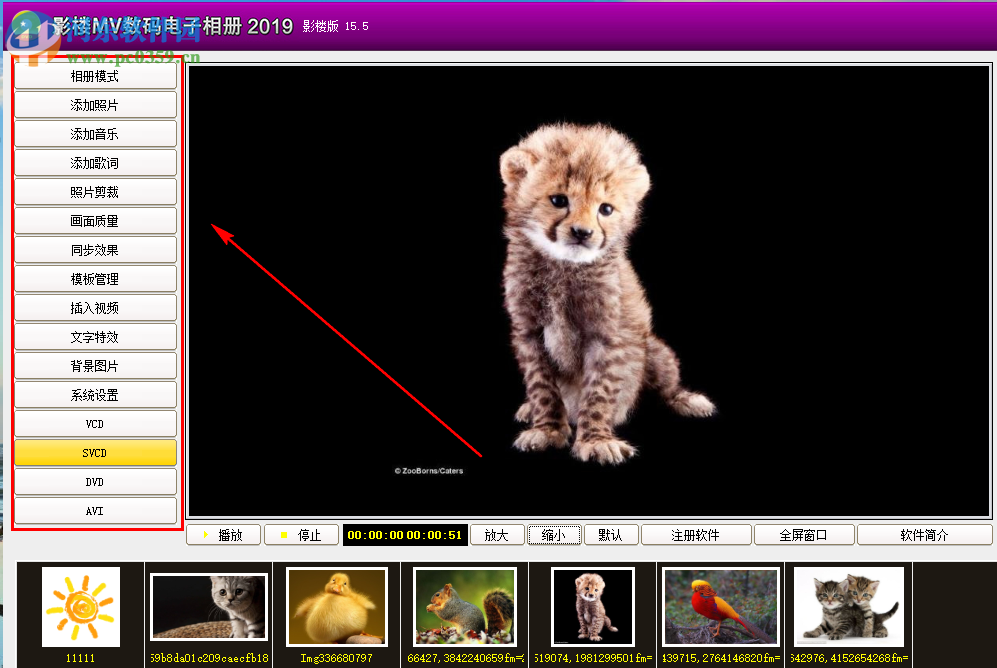This screenshot has height=668, width=997.
Task: Manage templates via 模板管理
Action: pos(95,278)
